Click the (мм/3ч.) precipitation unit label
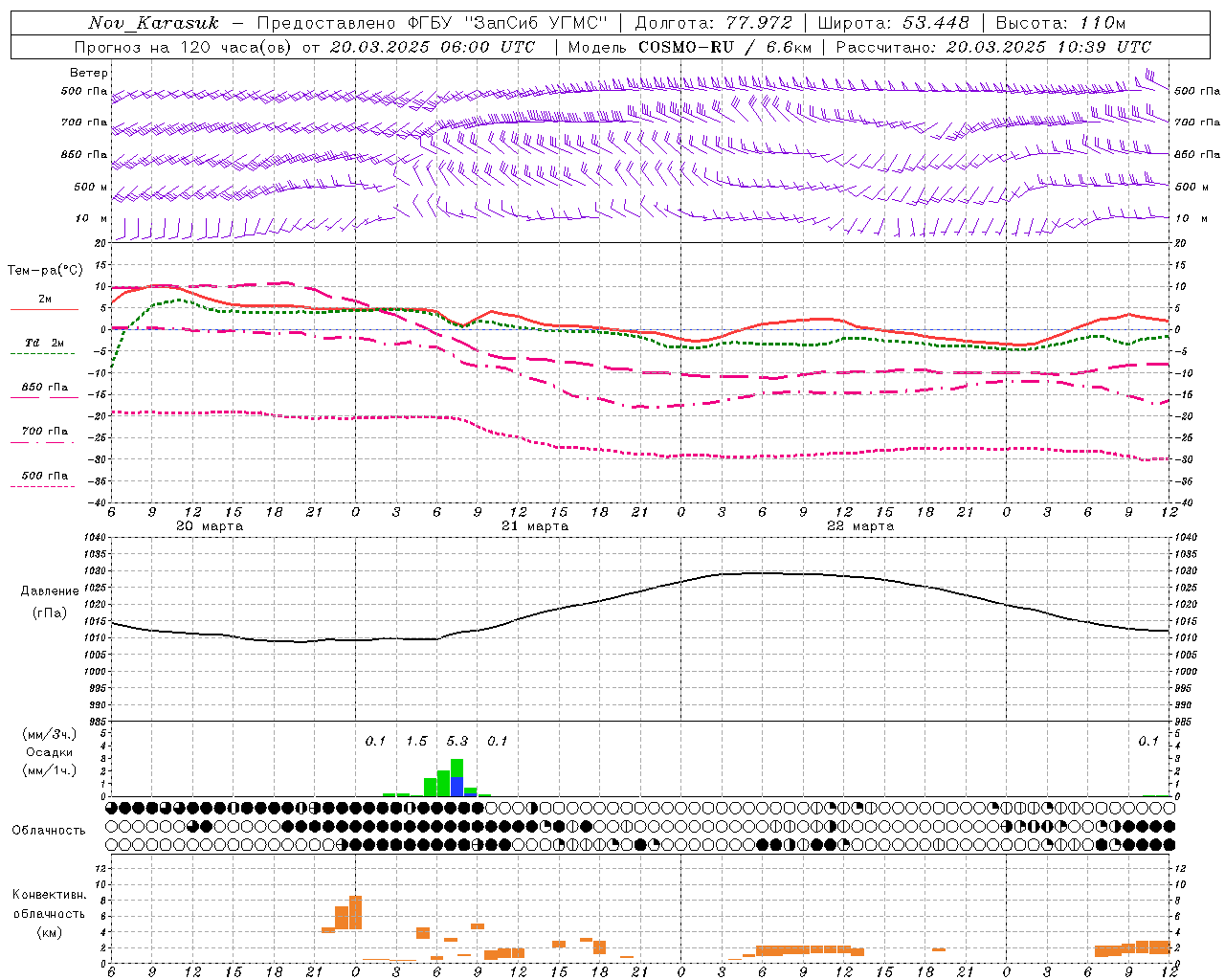This screenshot has width=1225, height=980. point(50,734)
